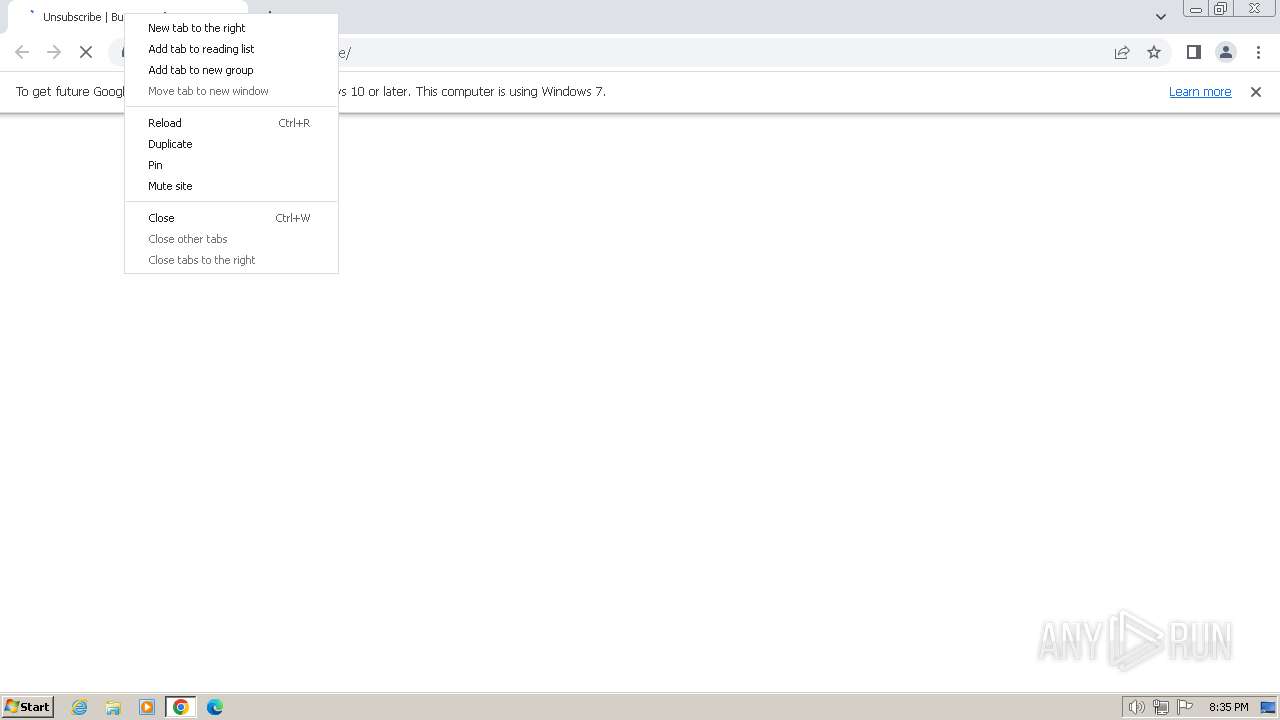Viewport: 1280px width, 720px height.
Task: Switch to Chrome taskbar icon
Action: (x=181, y=707)
